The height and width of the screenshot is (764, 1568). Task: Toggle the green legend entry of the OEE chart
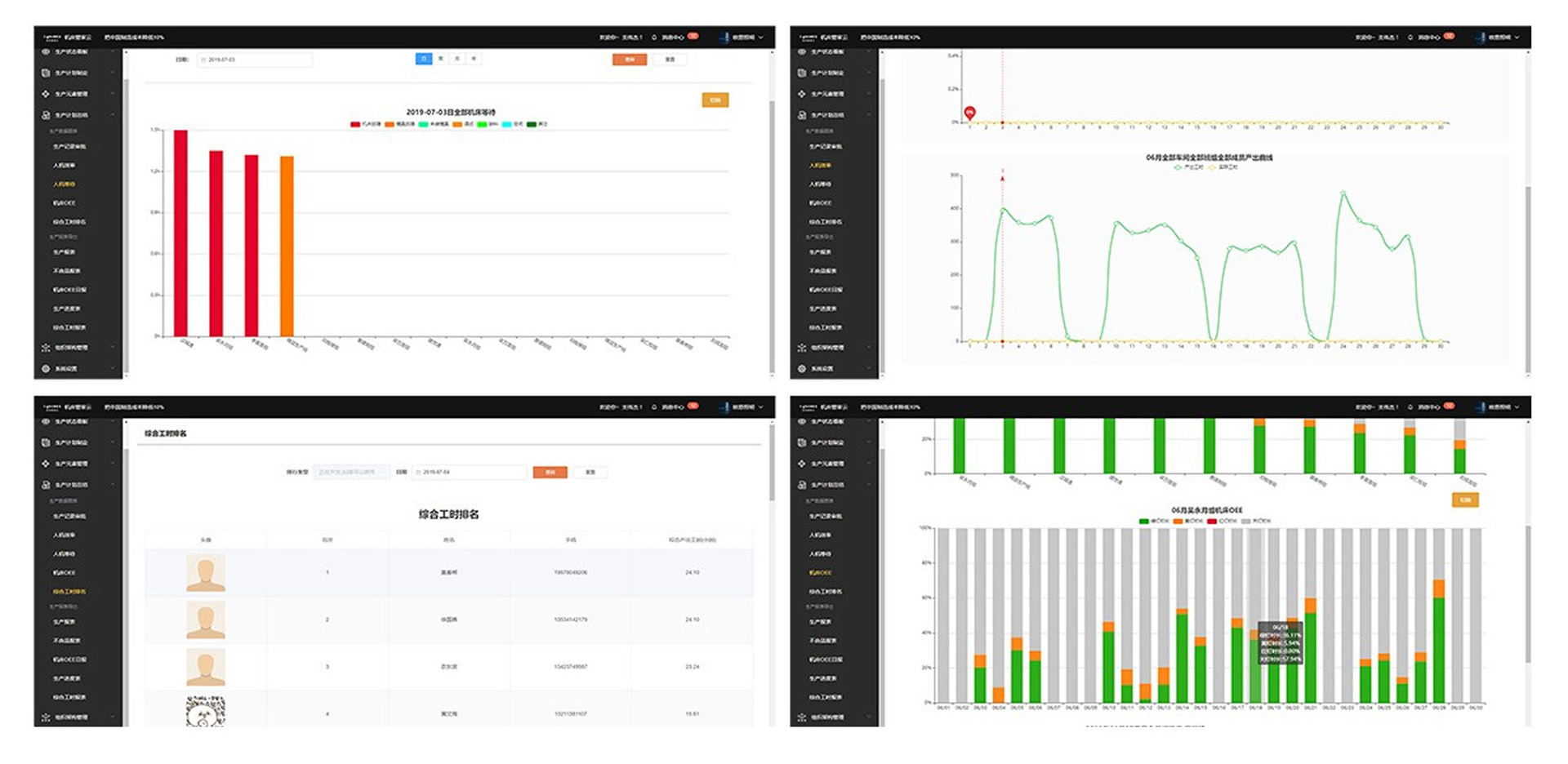[x=1154, y=521]
